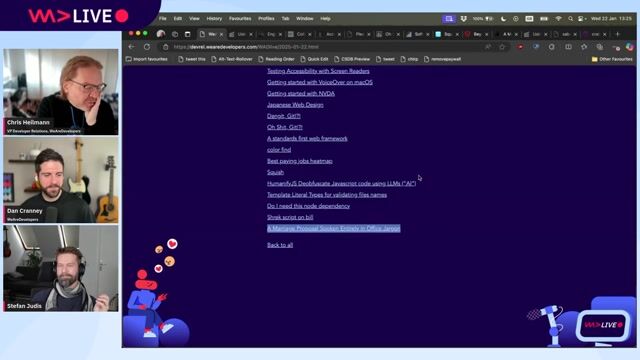
Task: Open the Help menu
Action: [x=325, y=19]
